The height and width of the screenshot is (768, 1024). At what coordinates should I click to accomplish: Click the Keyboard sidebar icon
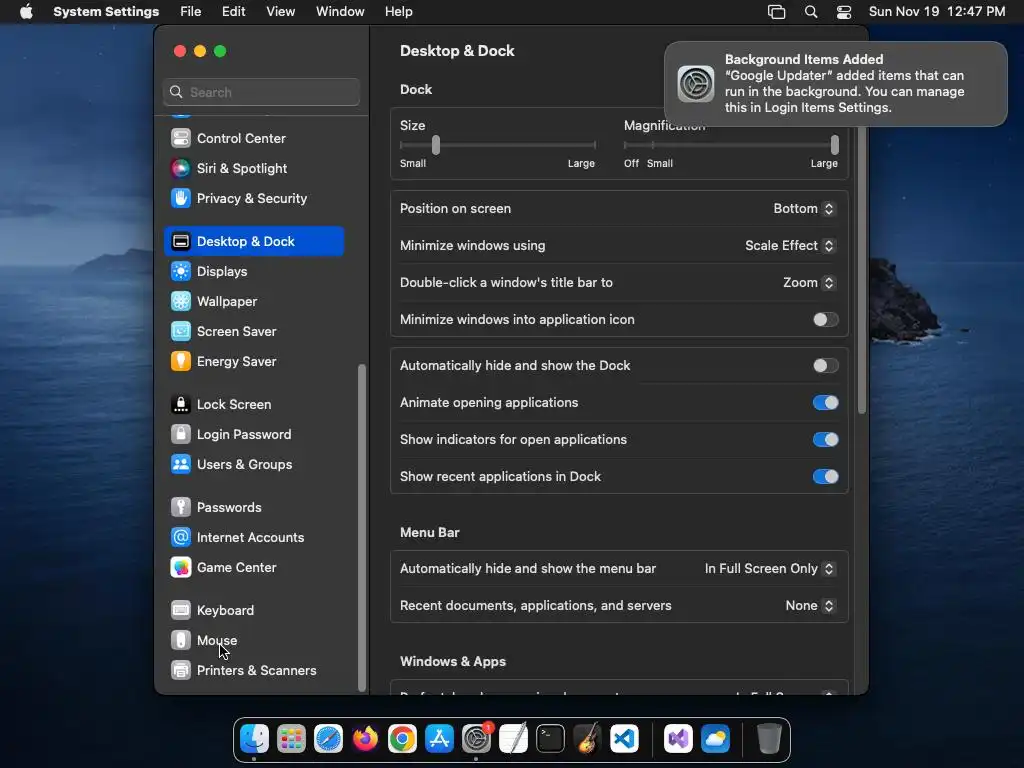(181, 610)
